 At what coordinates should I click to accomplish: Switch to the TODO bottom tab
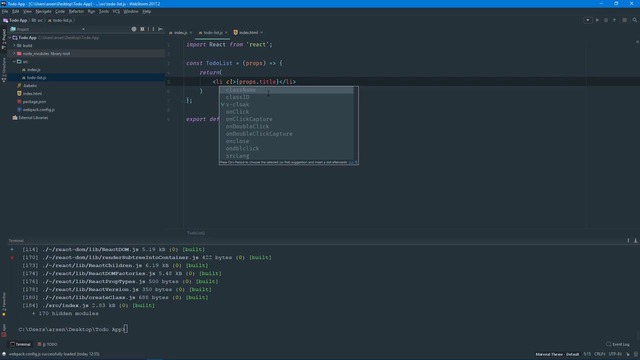48,344
